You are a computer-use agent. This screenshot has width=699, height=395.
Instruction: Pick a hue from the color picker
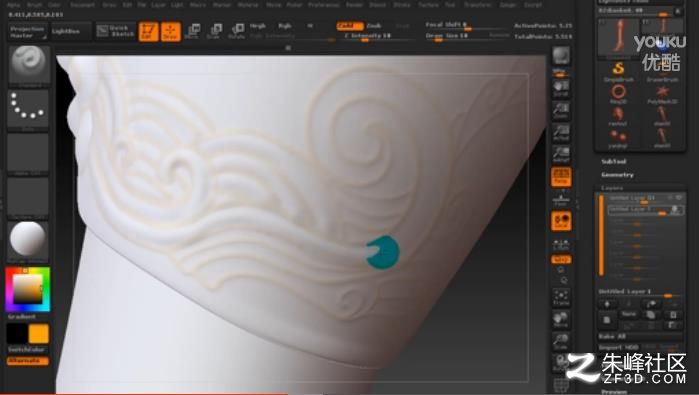point(28,289)
